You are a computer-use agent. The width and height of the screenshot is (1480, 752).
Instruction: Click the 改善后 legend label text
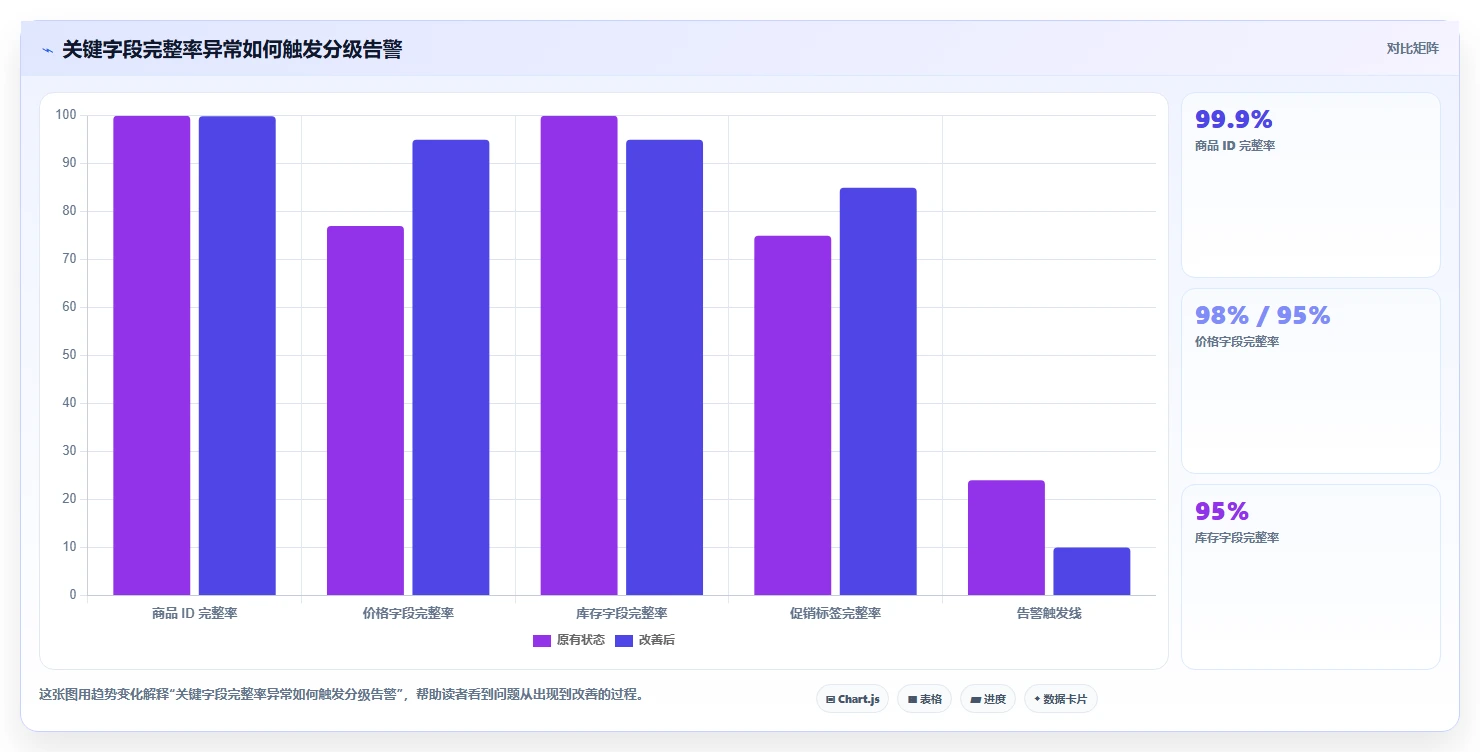coord(657,640)
